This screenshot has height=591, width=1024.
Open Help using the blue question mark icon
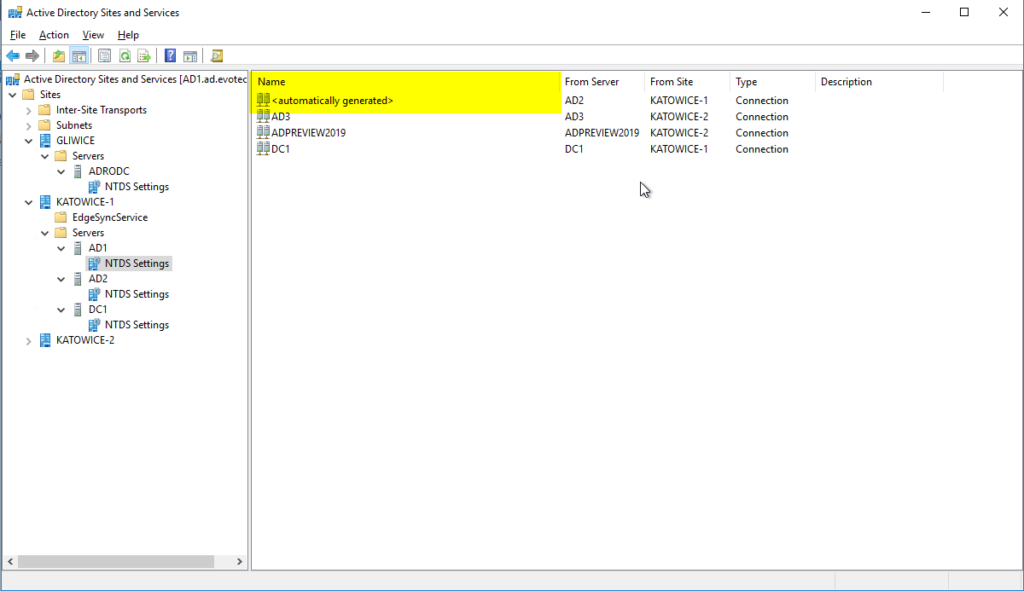(x=169, y=55)
